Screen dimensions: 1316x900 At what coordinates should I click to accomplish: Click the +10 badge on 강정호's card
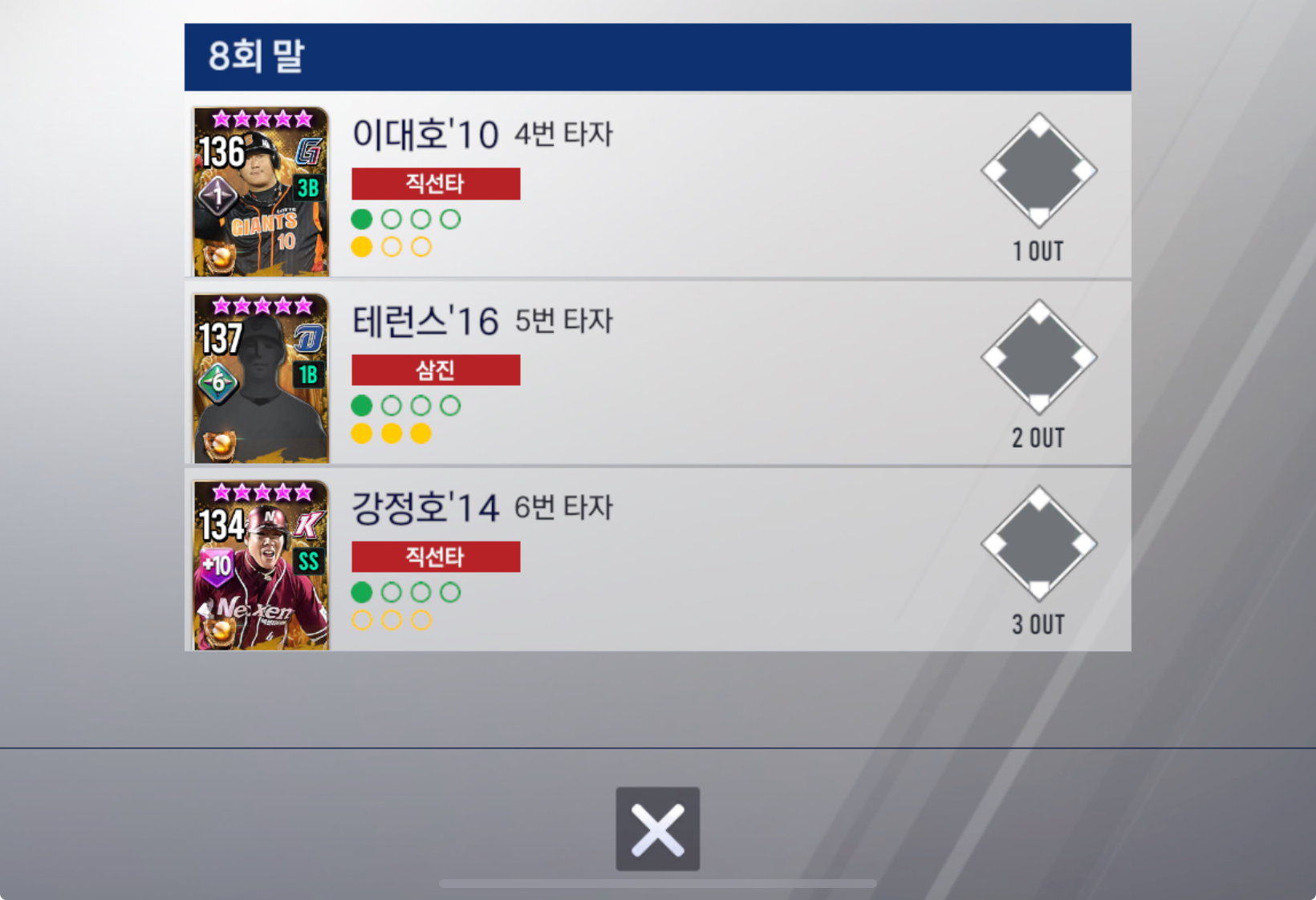[217, 566]
